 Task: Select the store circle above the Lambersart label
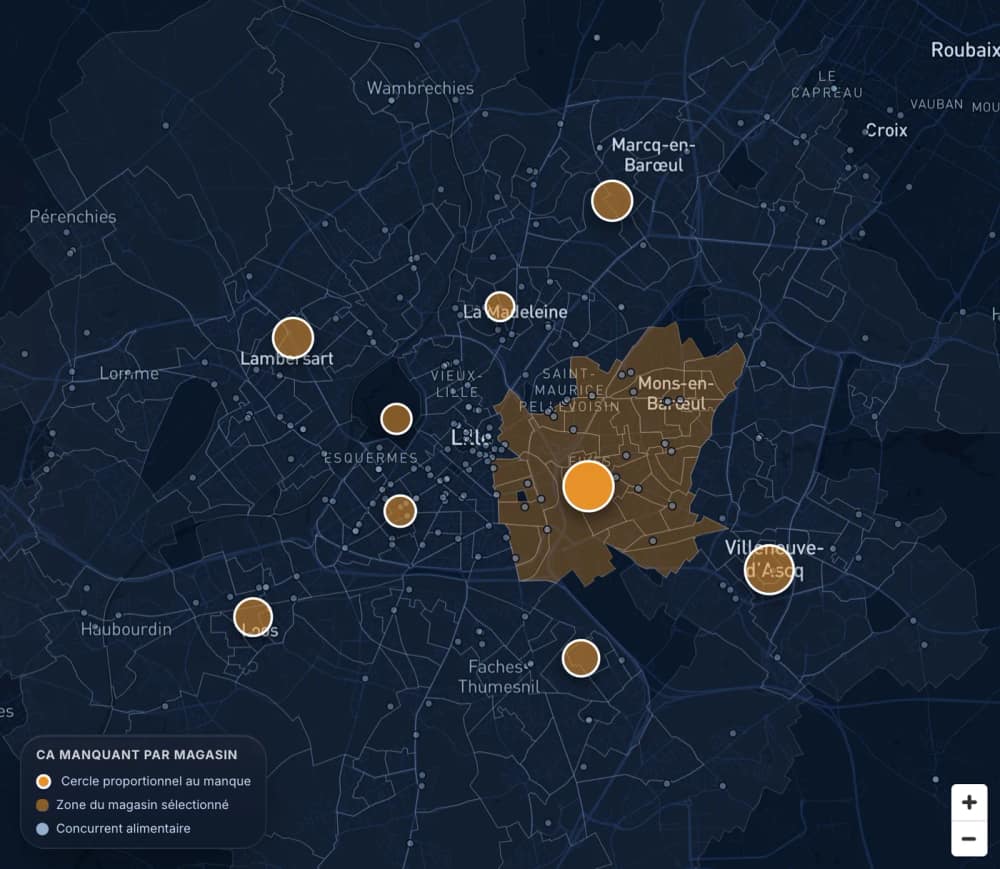[293, 338]
